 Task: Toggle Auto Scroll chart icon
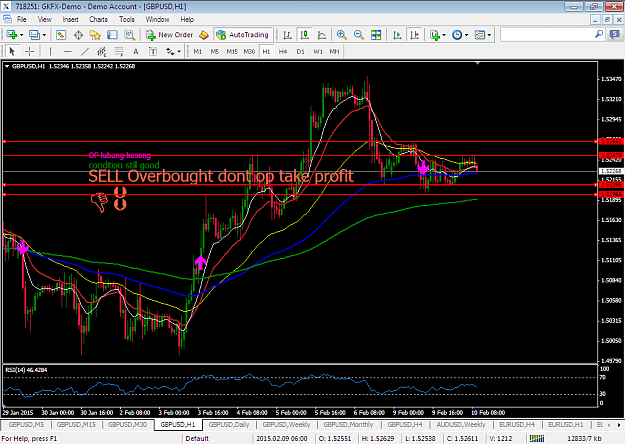point(397,35)
